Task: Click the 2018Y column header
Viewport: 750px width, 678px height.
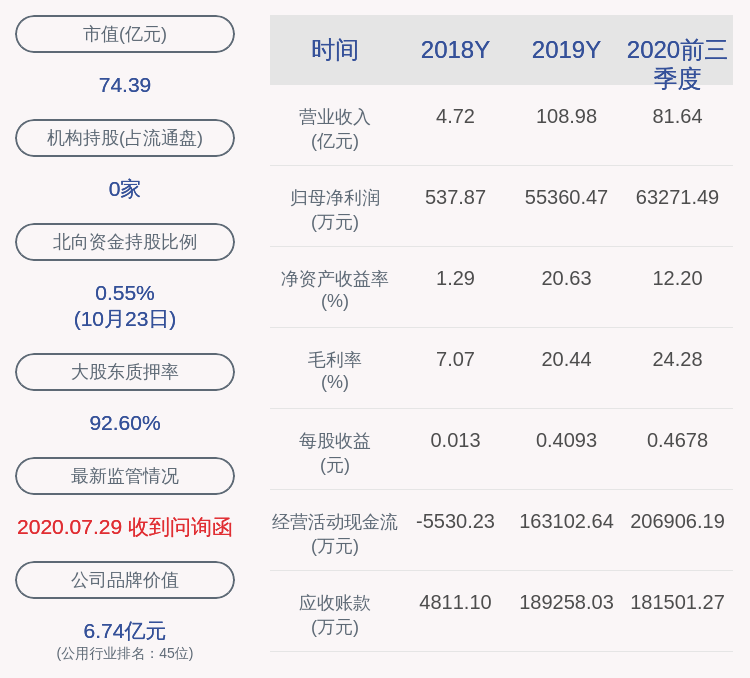Action: pyautogui.click(x=455, y=50)
